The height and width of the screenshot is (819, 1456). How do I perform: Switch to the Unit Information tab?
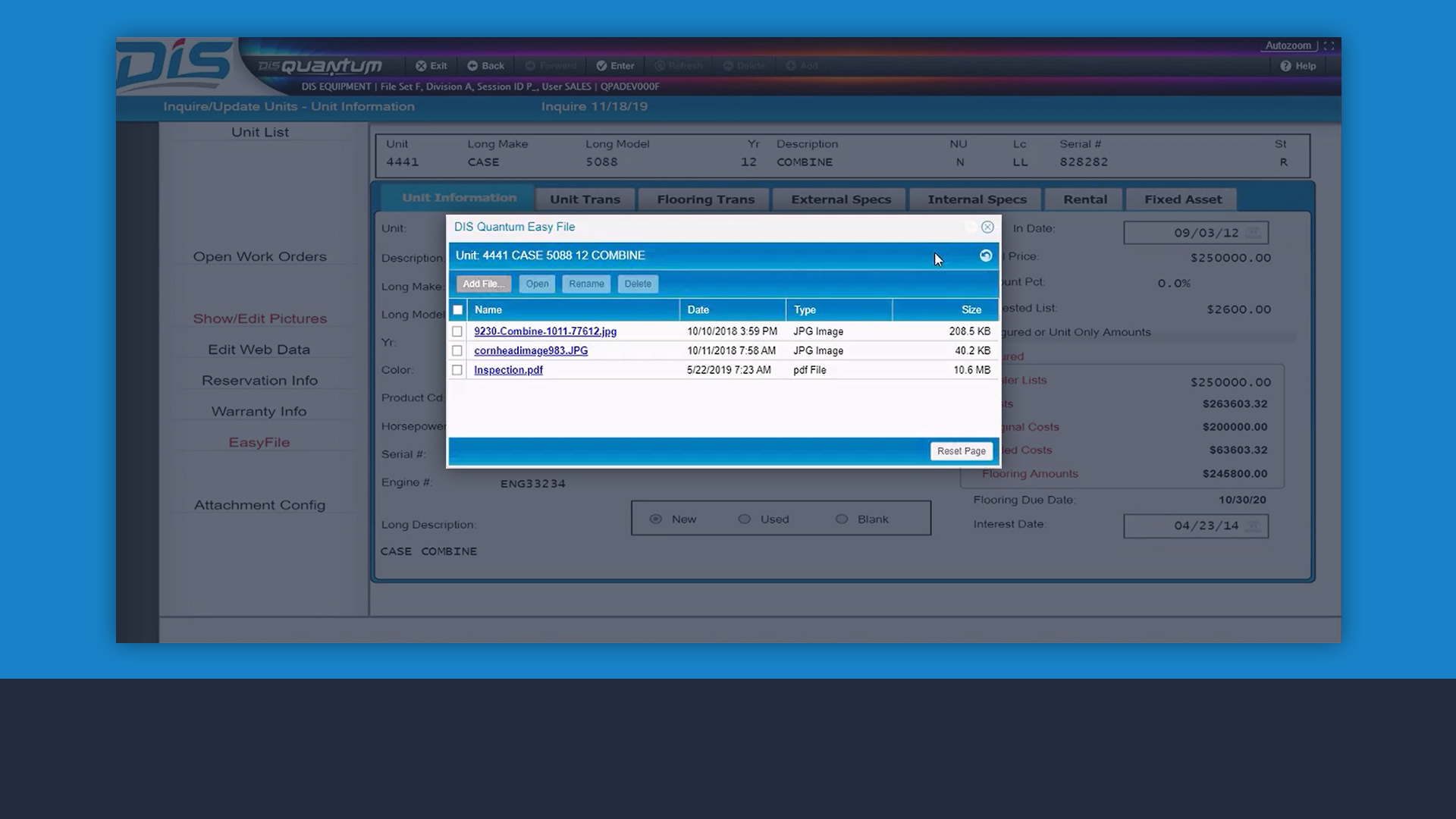click(459, 198)
